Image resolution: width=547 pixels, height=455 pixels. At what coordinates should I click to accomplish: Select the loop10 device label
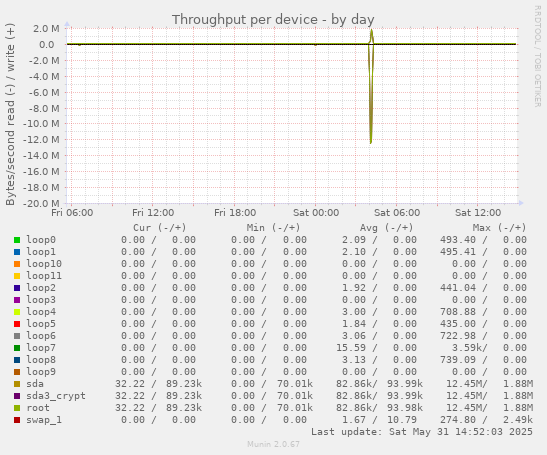pos(44,264)
